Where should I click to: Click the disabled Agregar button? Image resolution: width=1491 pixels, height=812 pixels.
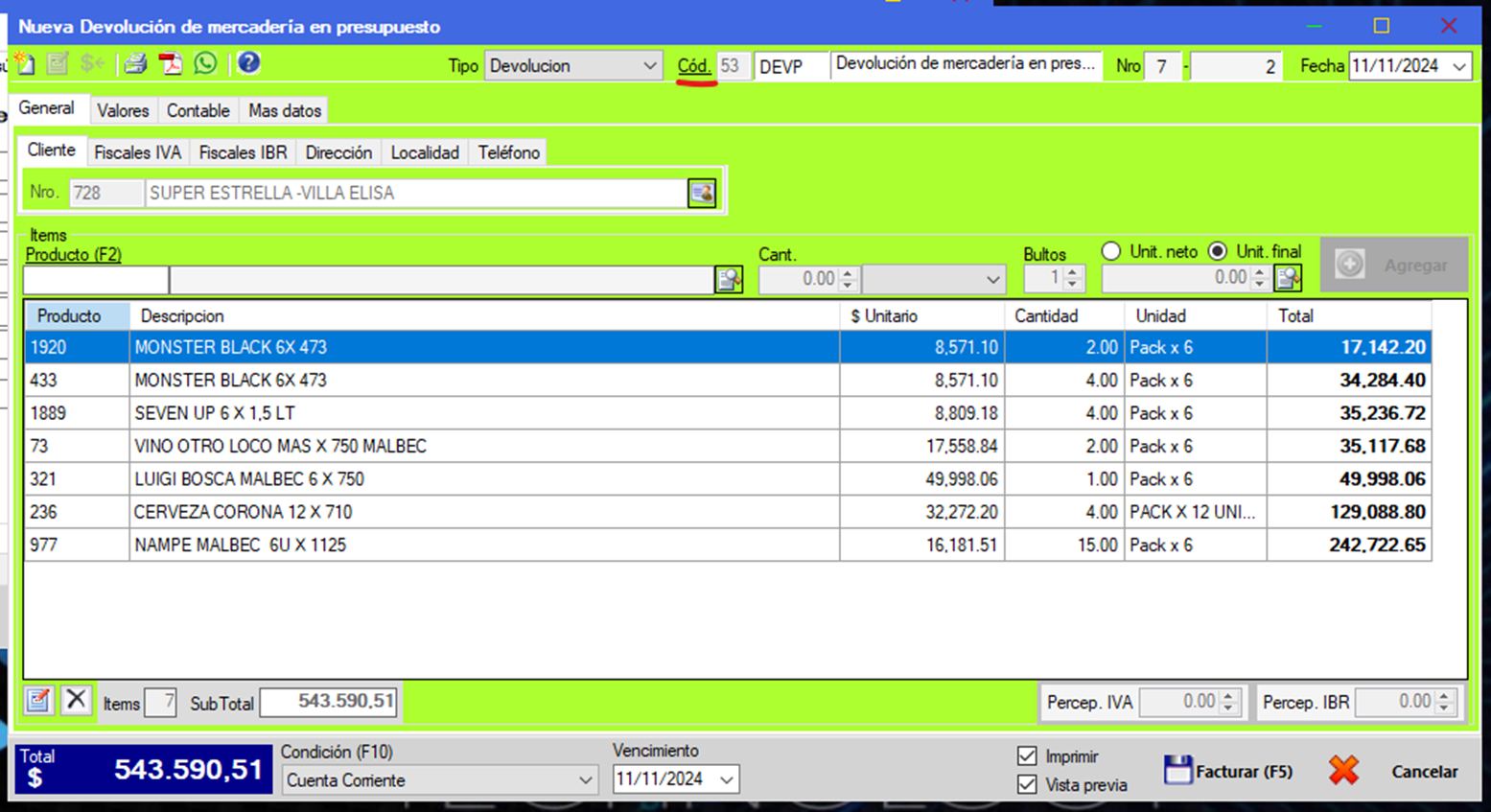pyautogui.click(x=1393, y=265)
